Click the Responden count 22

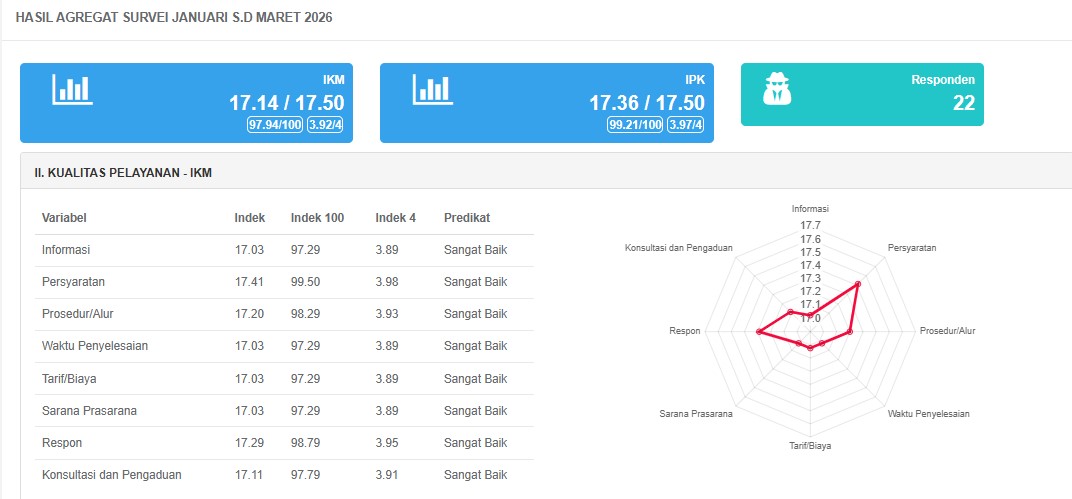click(x=964, y=103)
